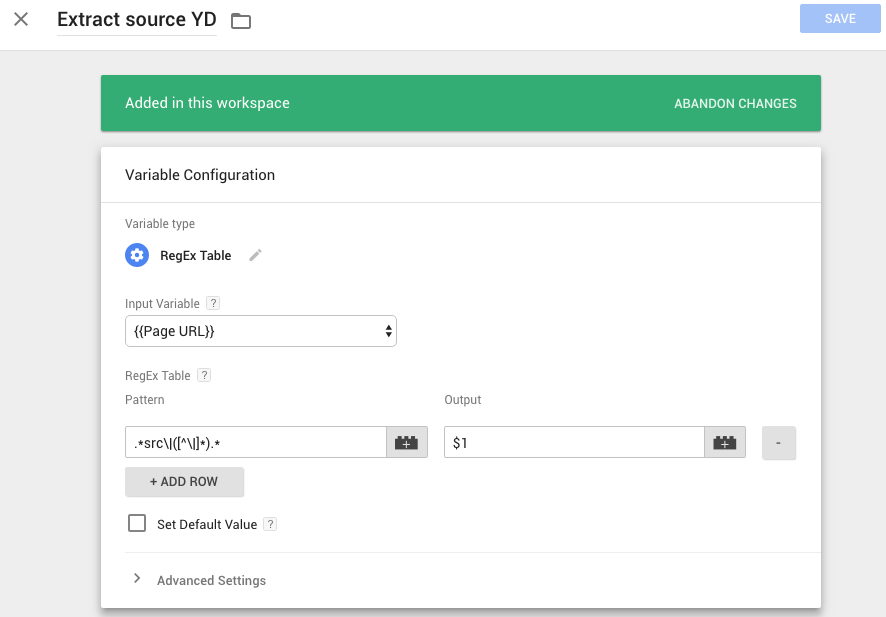Click ABANDON CHANGES in the green banner
The width and height of the screenshot is (886, 617).
pyautogui.click(x=735, y=103)
